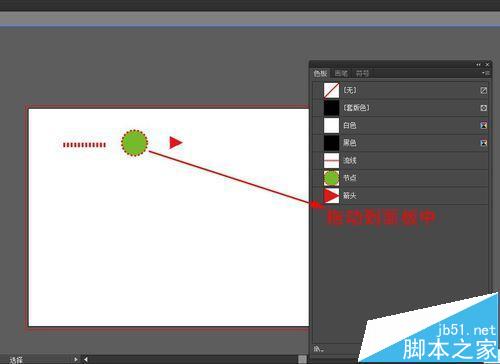
Task: Close the swatches panel
Action: [x=487, y=64]
